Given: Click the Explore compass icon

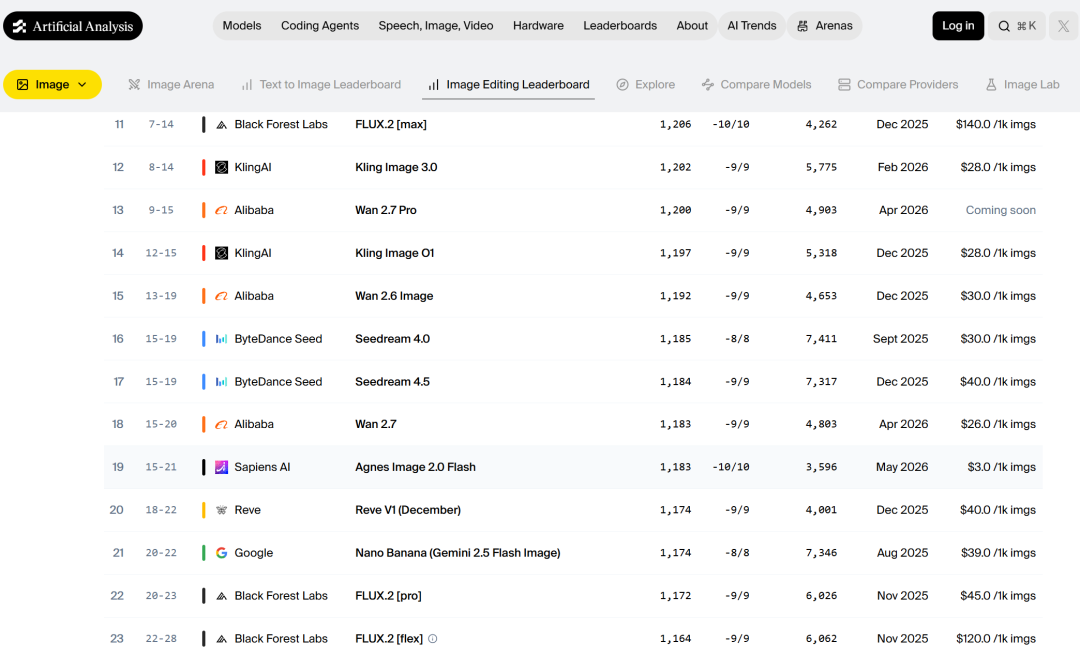Looking at the screenshot, I should (623, 85).
